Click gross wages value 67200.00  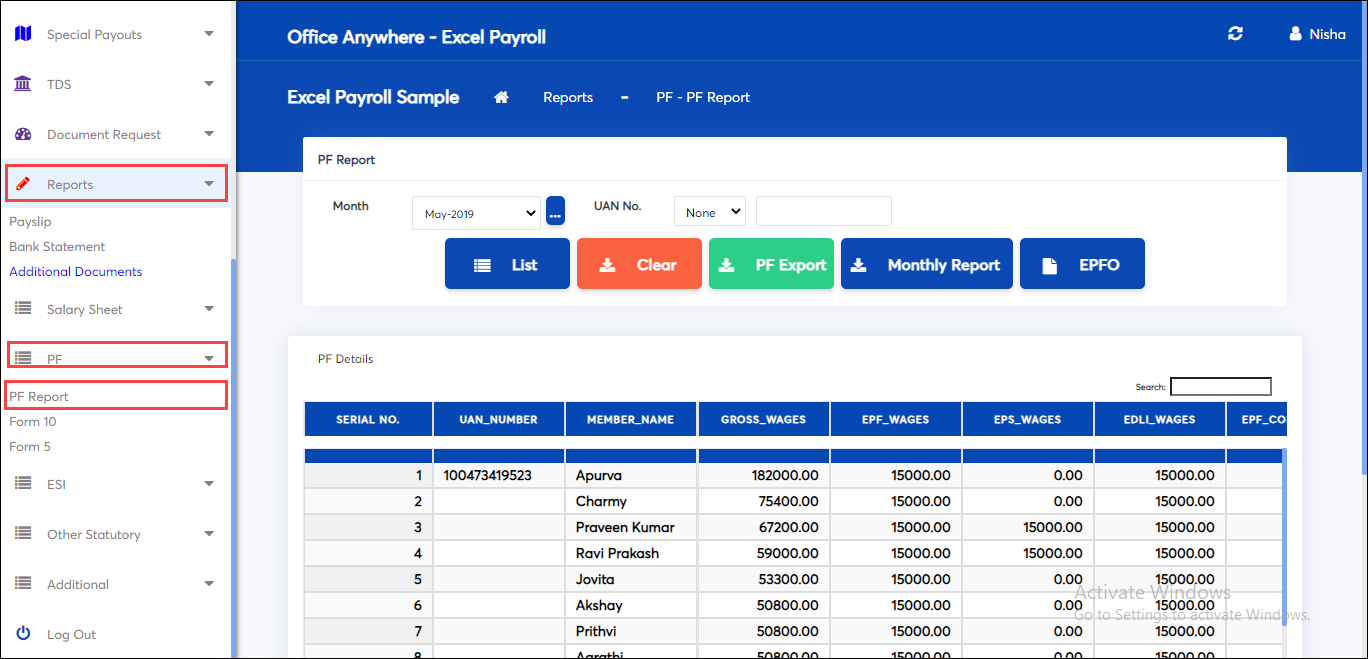click(788, 527)
